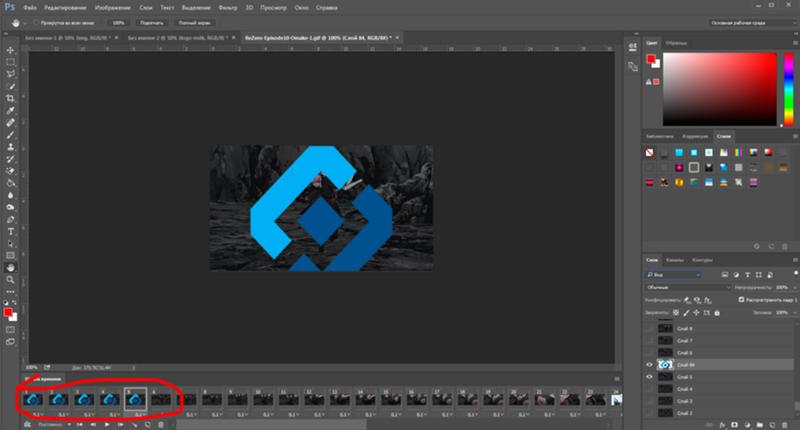Switch to the Коррекция tab
This screenshot has height=430, width=800.
(695, 136)
